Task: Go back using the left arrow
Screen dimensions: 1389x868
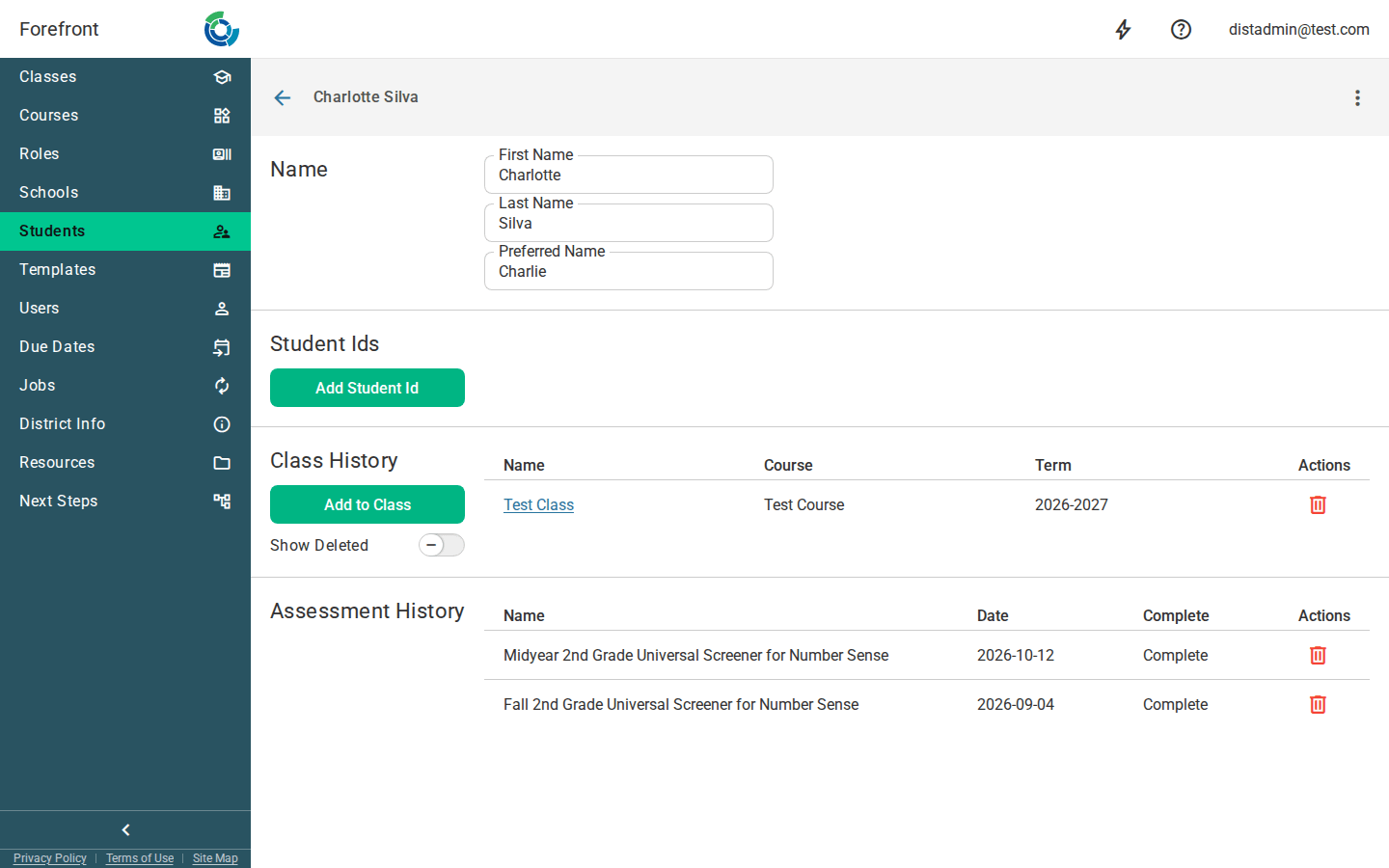Action: pos(283,97)
